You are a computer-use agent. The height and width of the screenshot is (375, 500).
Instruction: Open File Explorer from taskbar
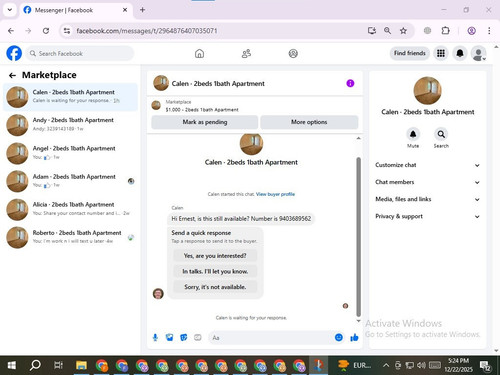[81, 366]
